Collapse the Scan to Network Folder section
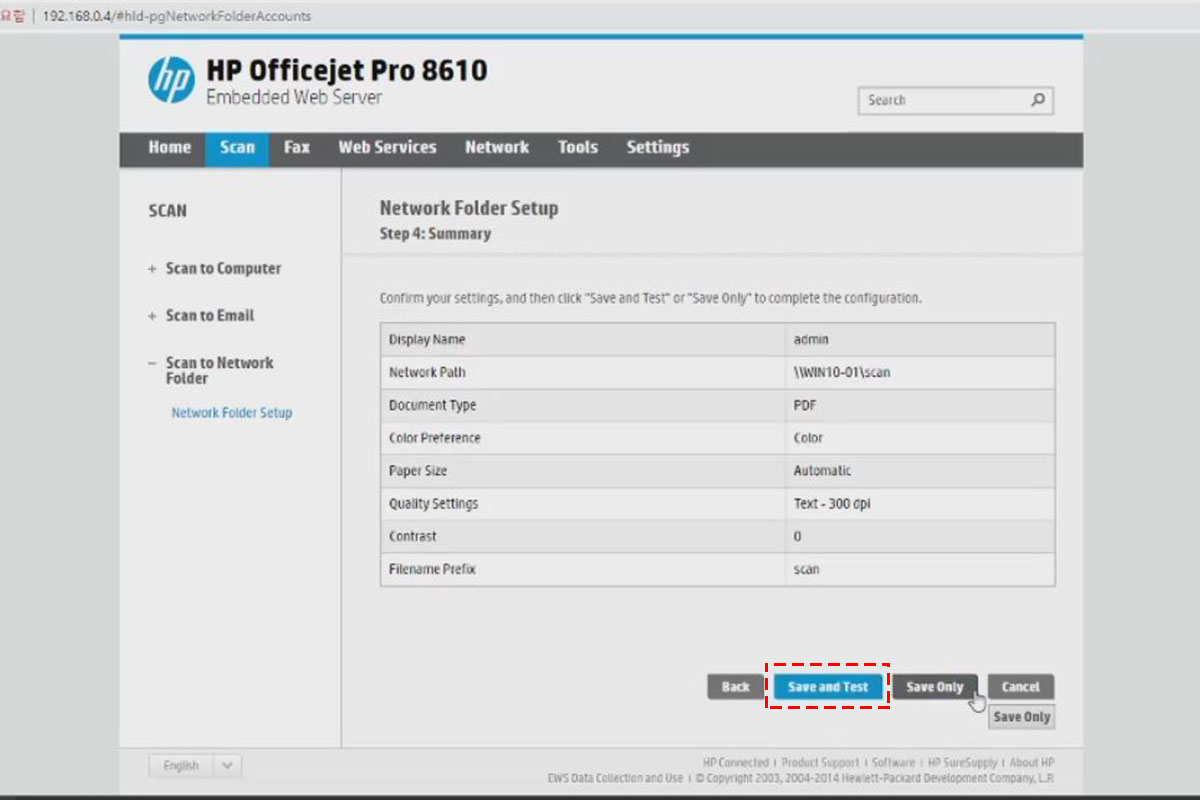Viewport: 1200px width, 800px height. click(x=210, y=370)
